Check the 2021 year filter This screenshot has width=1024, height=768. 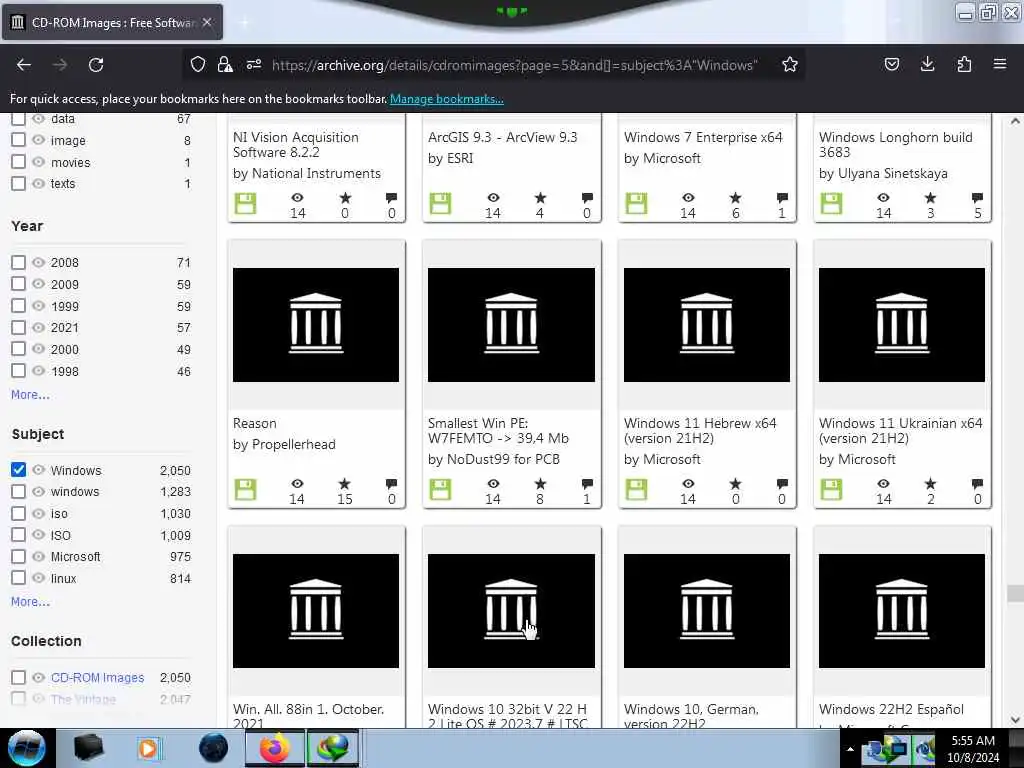click(x=18, y=327)
